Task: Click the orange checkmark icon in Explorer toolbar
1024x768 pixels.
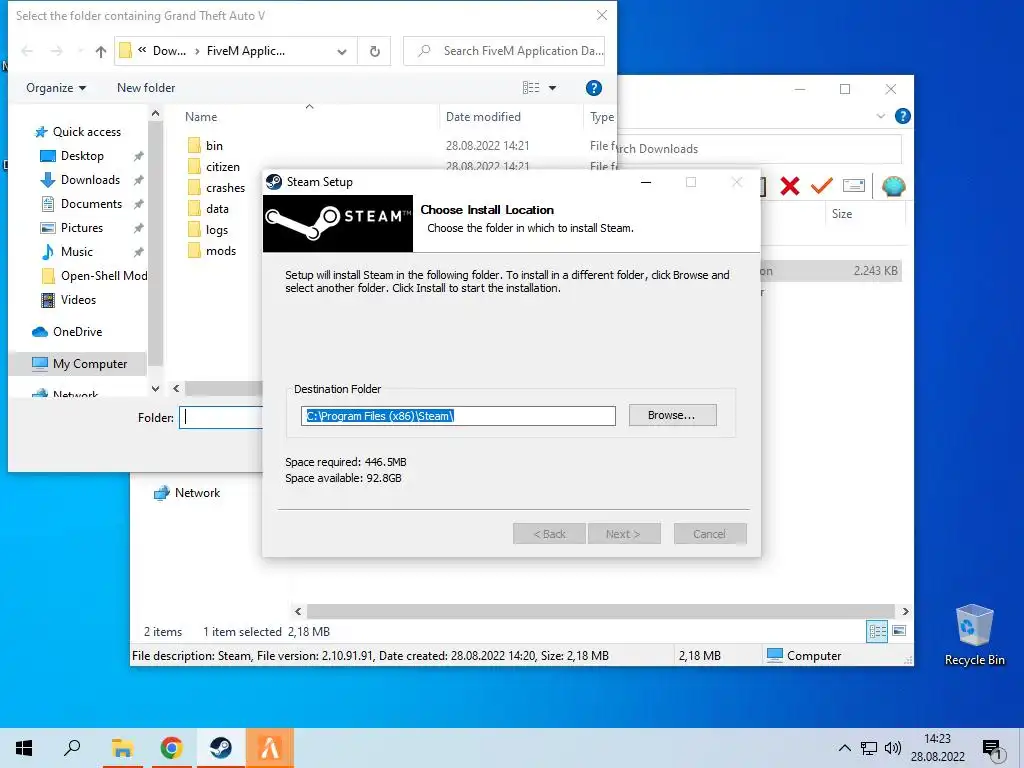Action: (x=821, y=186)
